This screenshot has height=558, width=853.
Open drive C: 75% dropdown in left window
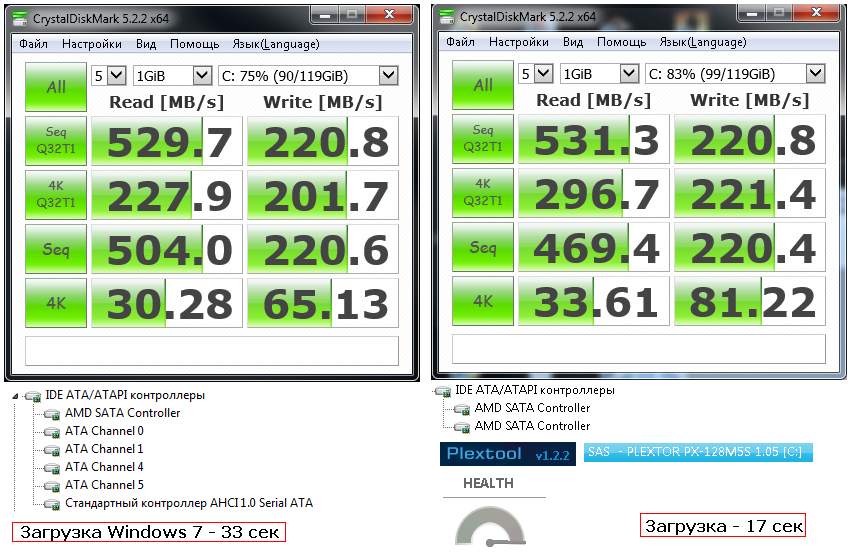pyautogui.click(x=388, y=76)
